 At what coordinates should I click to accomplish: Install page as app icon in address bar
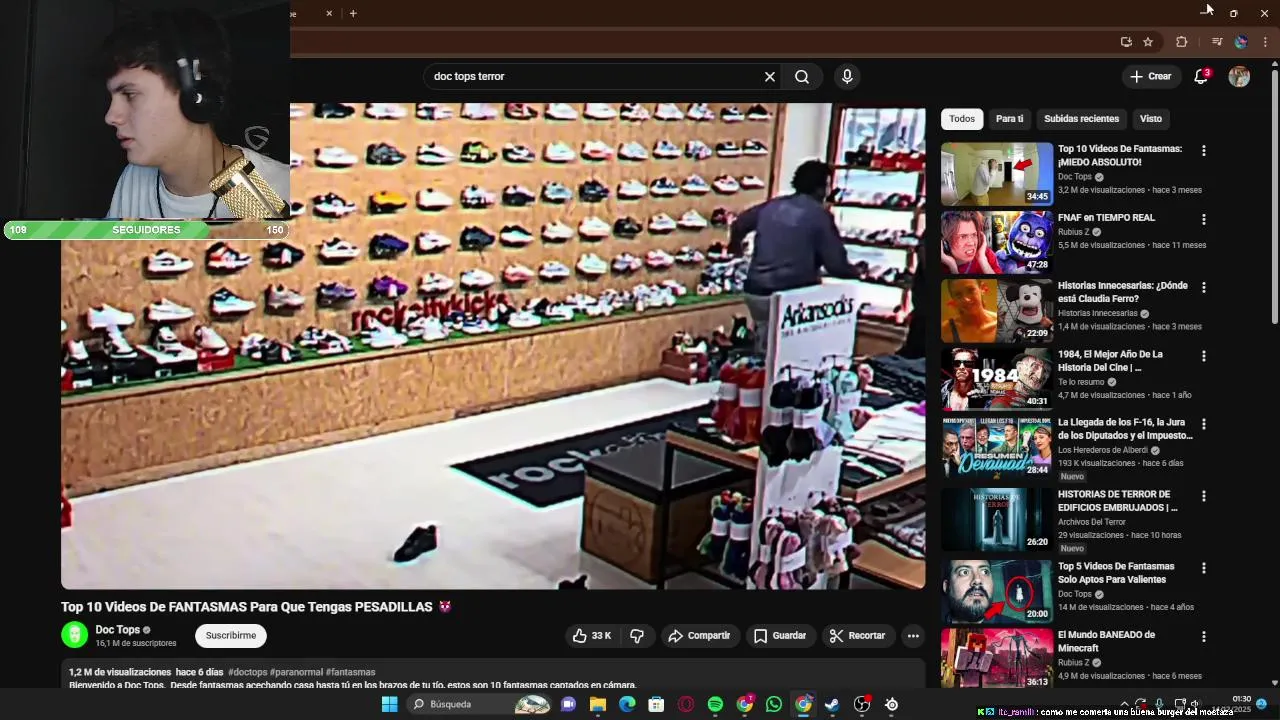pyautogui.click(x=1126, y=42)
